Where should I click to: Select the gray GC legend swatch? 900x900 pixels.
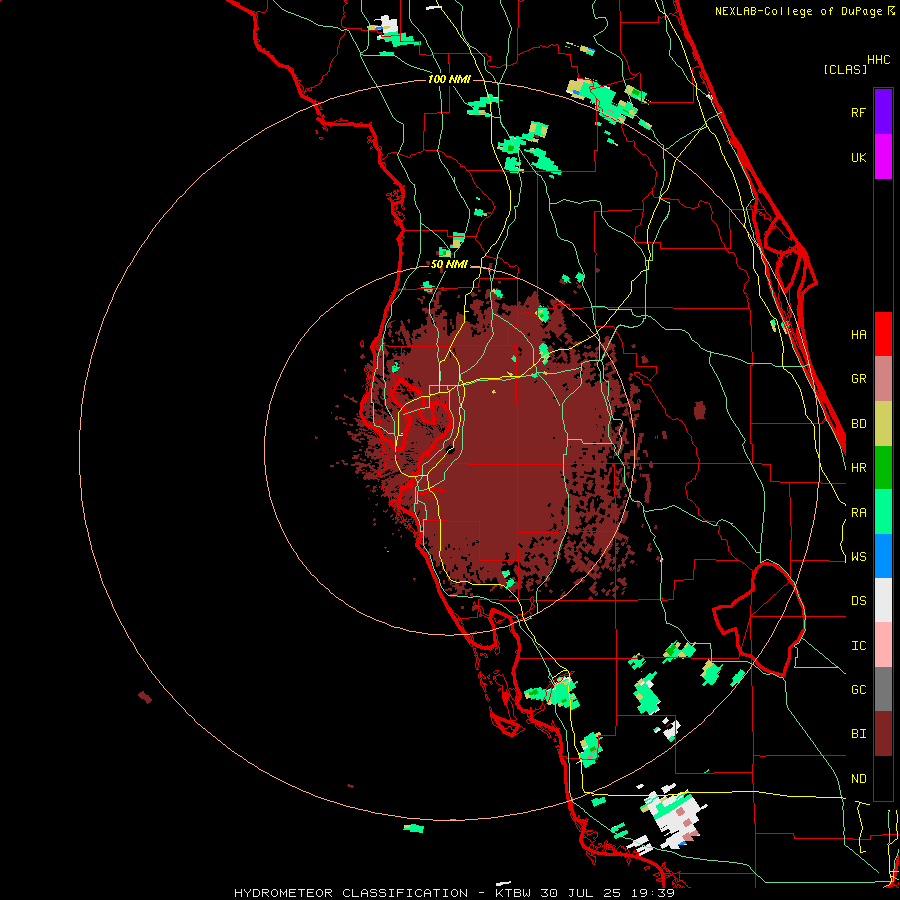883,689
